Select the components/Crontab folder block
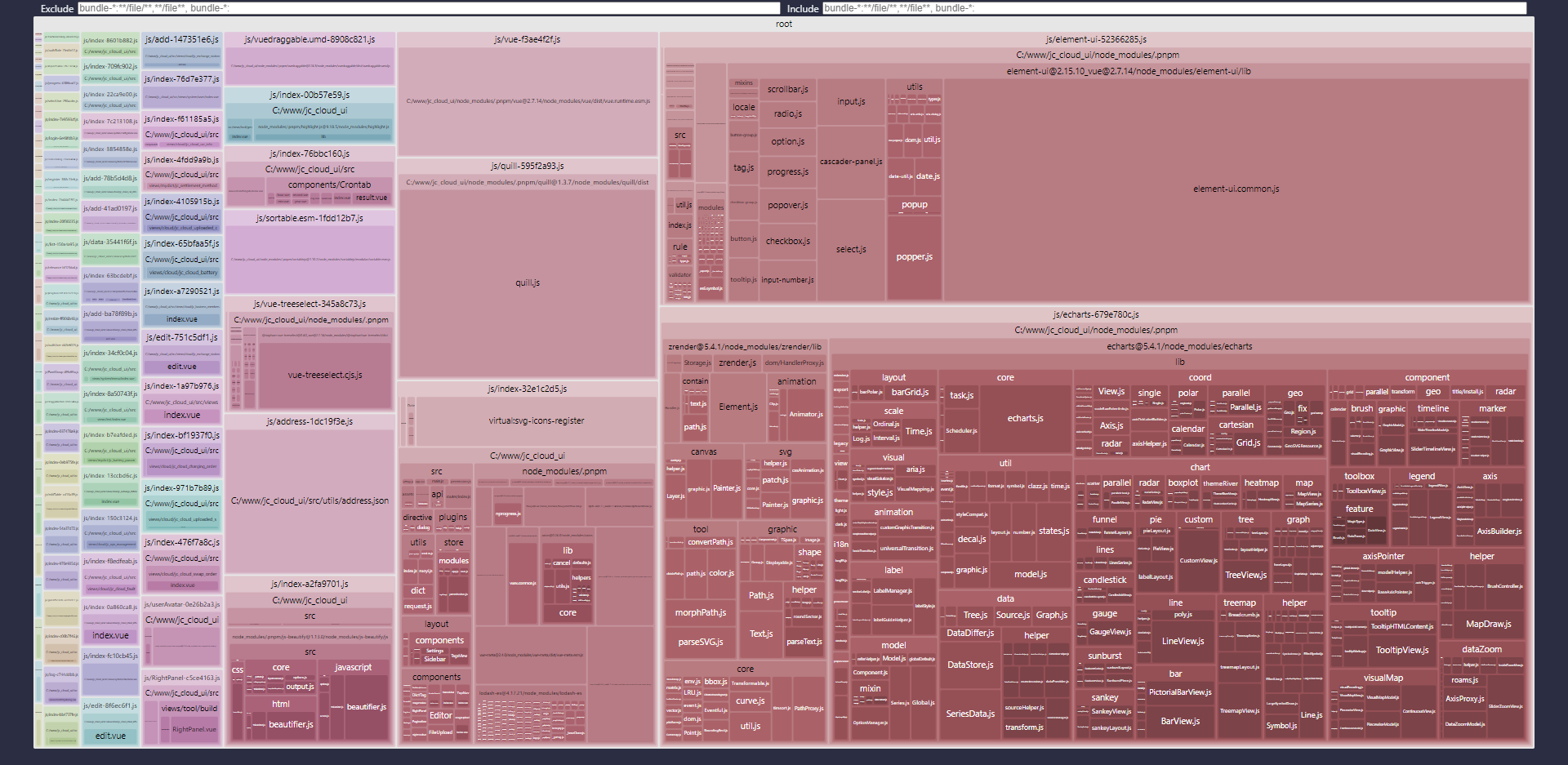The image size is (1568, 765). [x=329, y=185]
